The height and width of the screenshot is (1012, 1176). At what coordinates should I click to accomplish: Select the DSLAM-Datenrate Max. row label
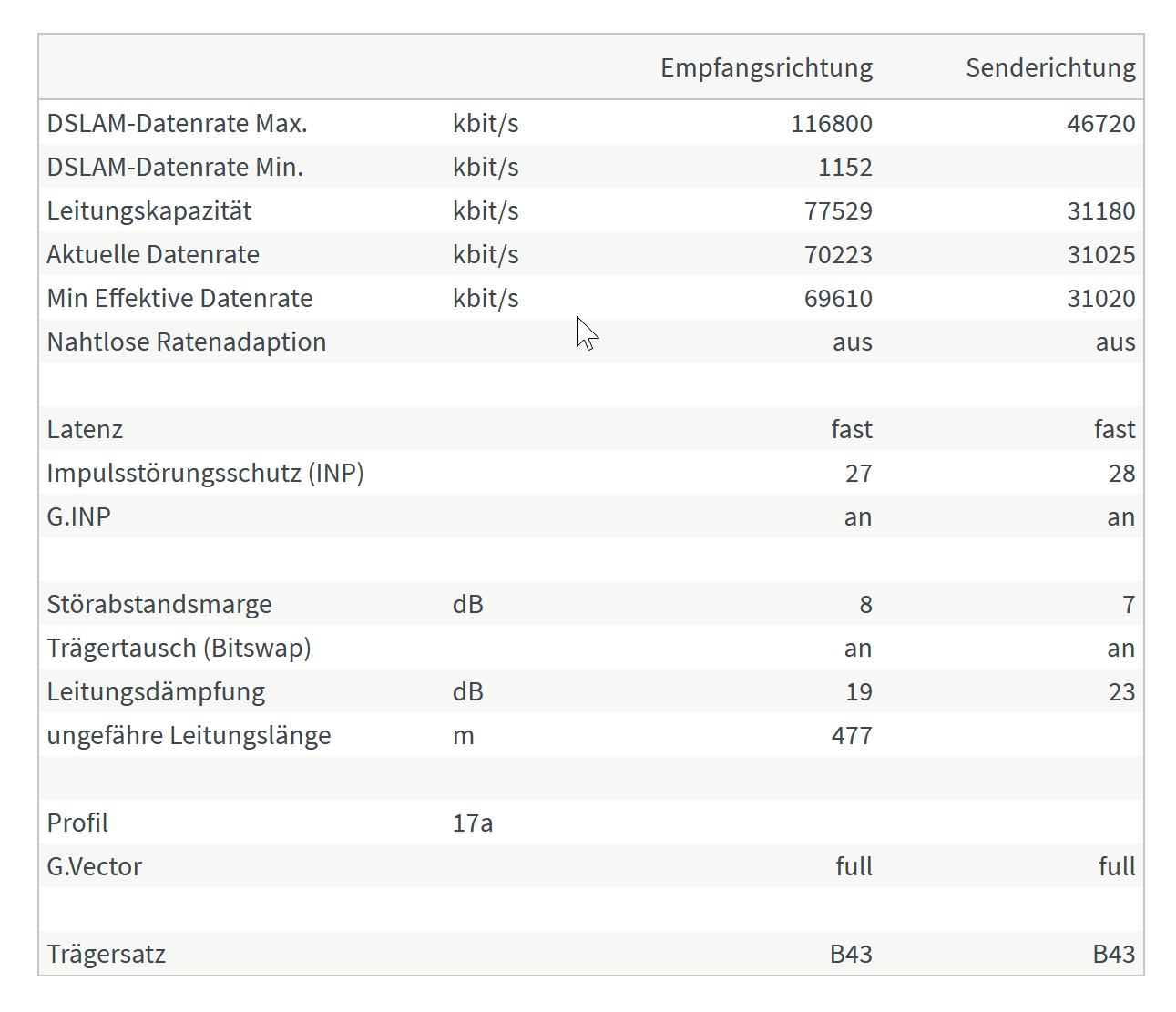tap(177, 123)
